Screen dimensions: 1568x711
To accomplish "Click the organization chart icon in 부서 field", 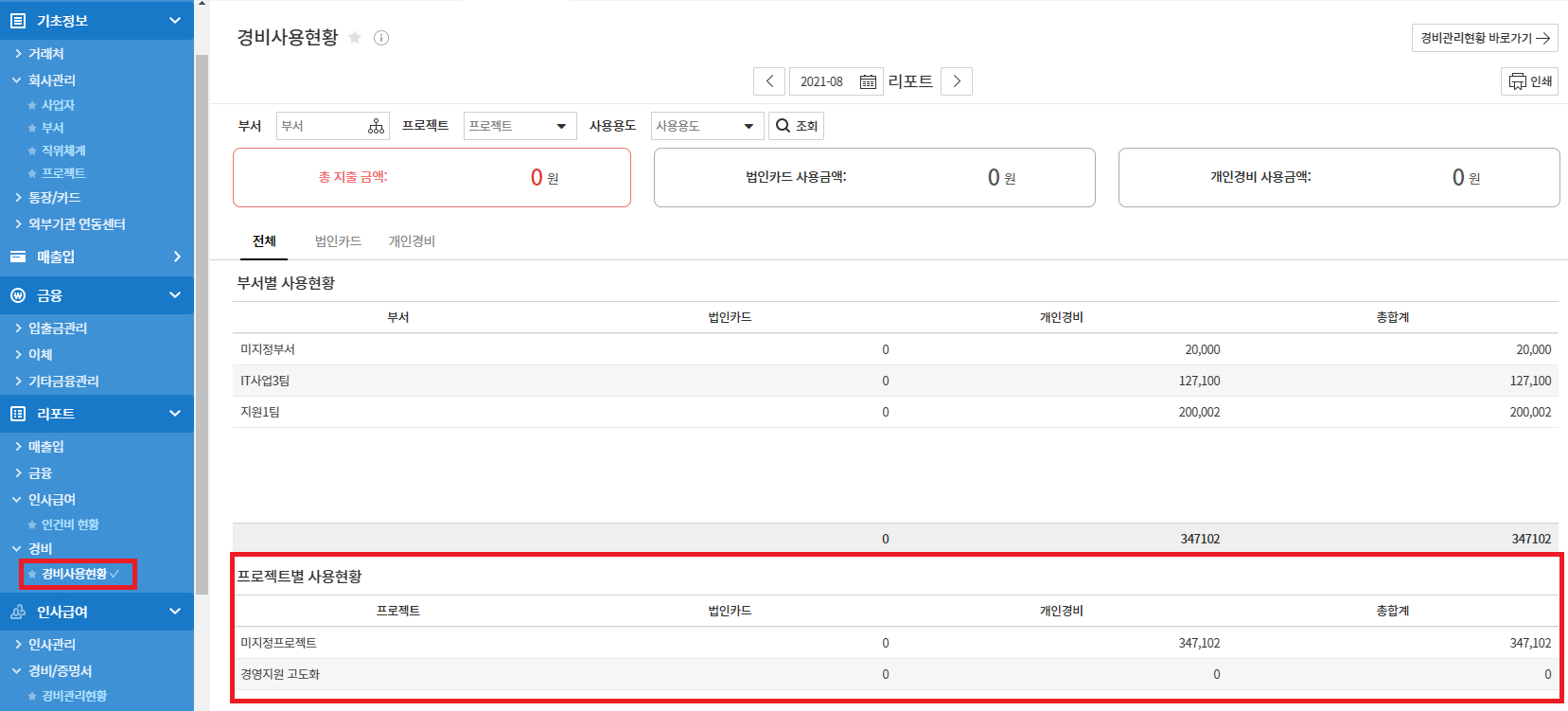I will tap(376, 126).
